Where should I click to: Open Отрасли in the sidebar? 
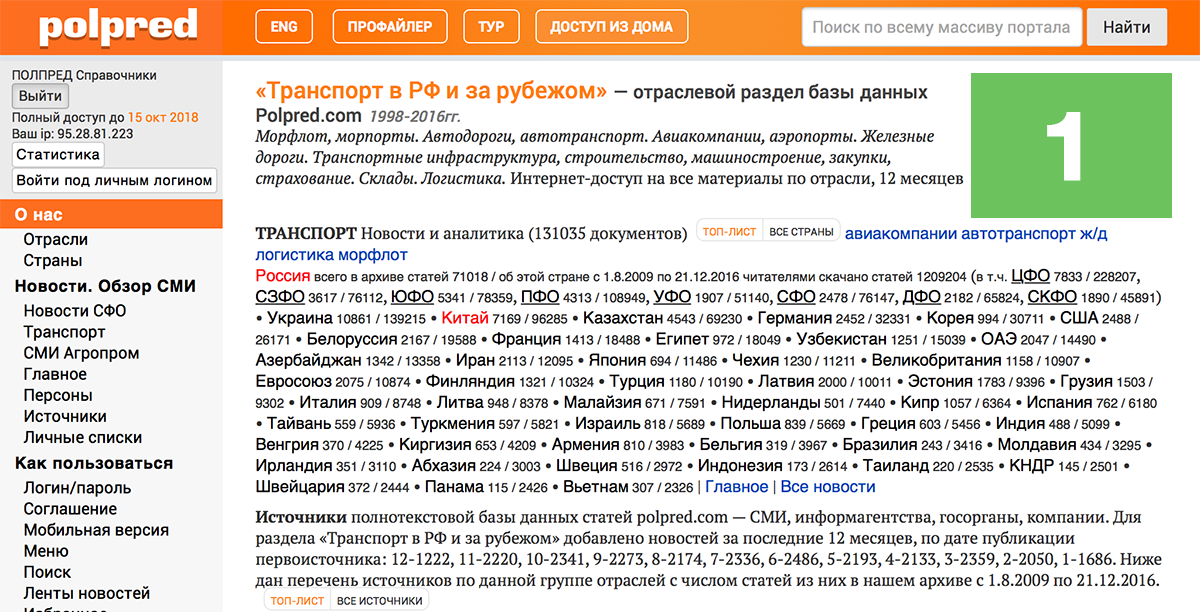pos(56,240)
